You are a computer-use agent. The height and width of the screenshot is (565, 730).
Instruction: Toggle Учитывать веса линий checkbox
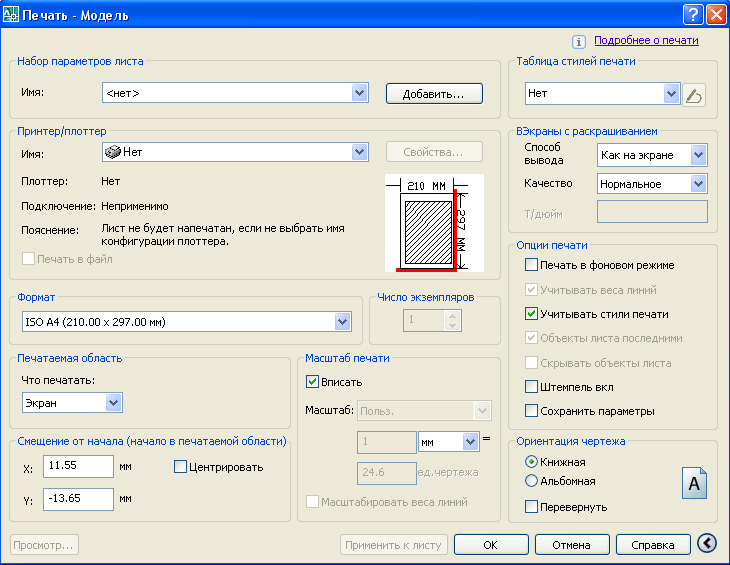531,289
